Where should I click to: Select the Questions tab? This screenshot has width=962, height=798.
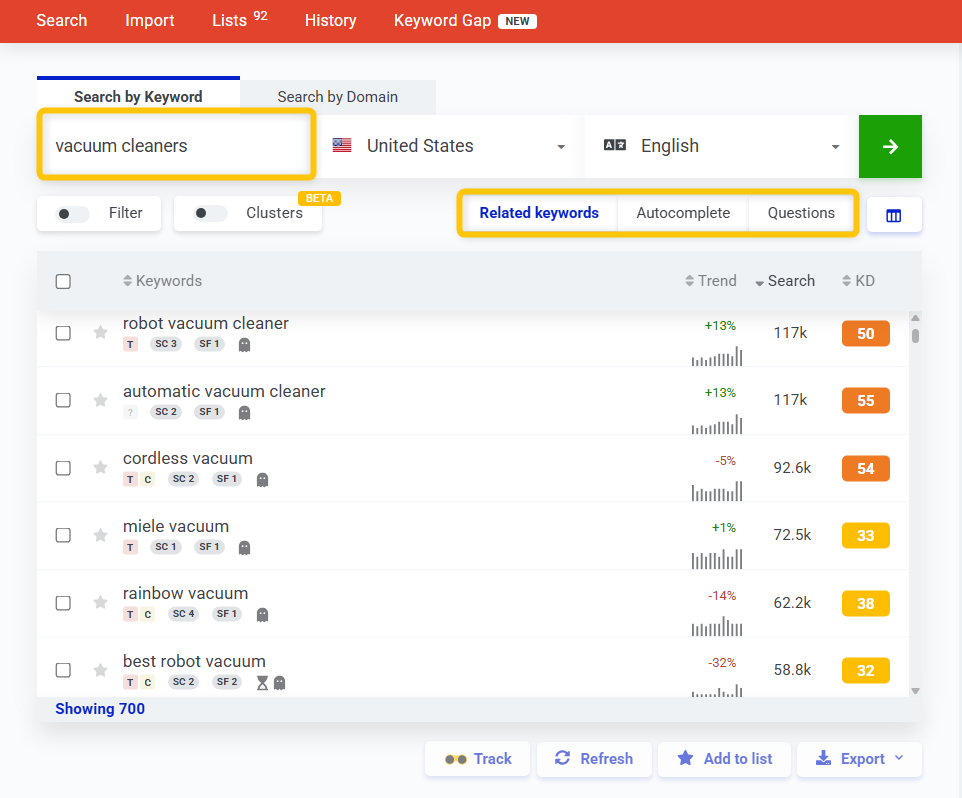[801, 213]
